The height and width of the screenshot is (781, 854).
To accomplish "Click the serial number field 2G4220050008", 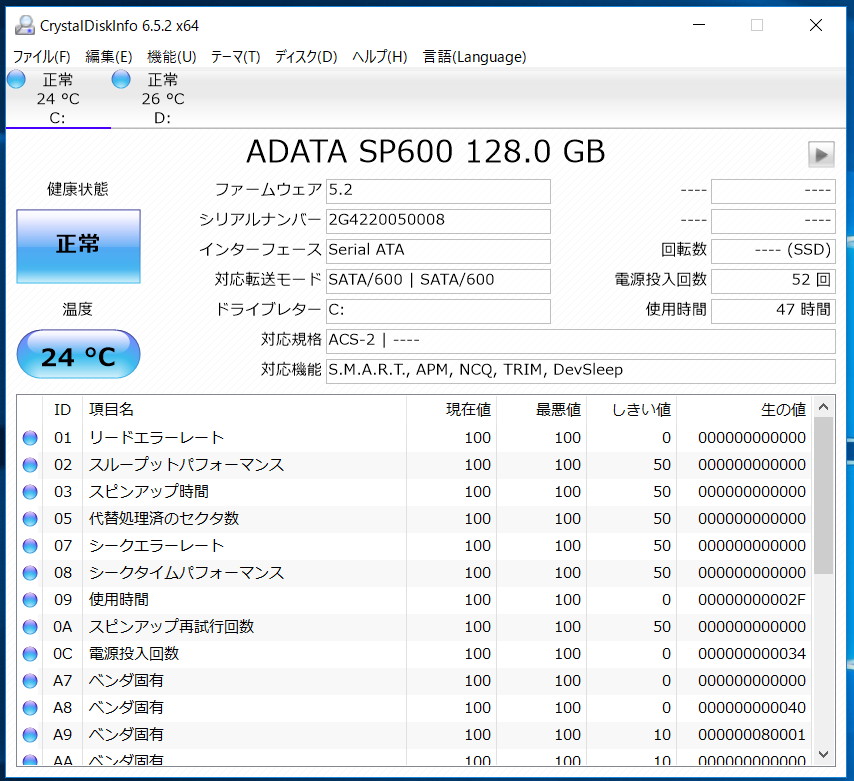I will click(x=438, y=221).
